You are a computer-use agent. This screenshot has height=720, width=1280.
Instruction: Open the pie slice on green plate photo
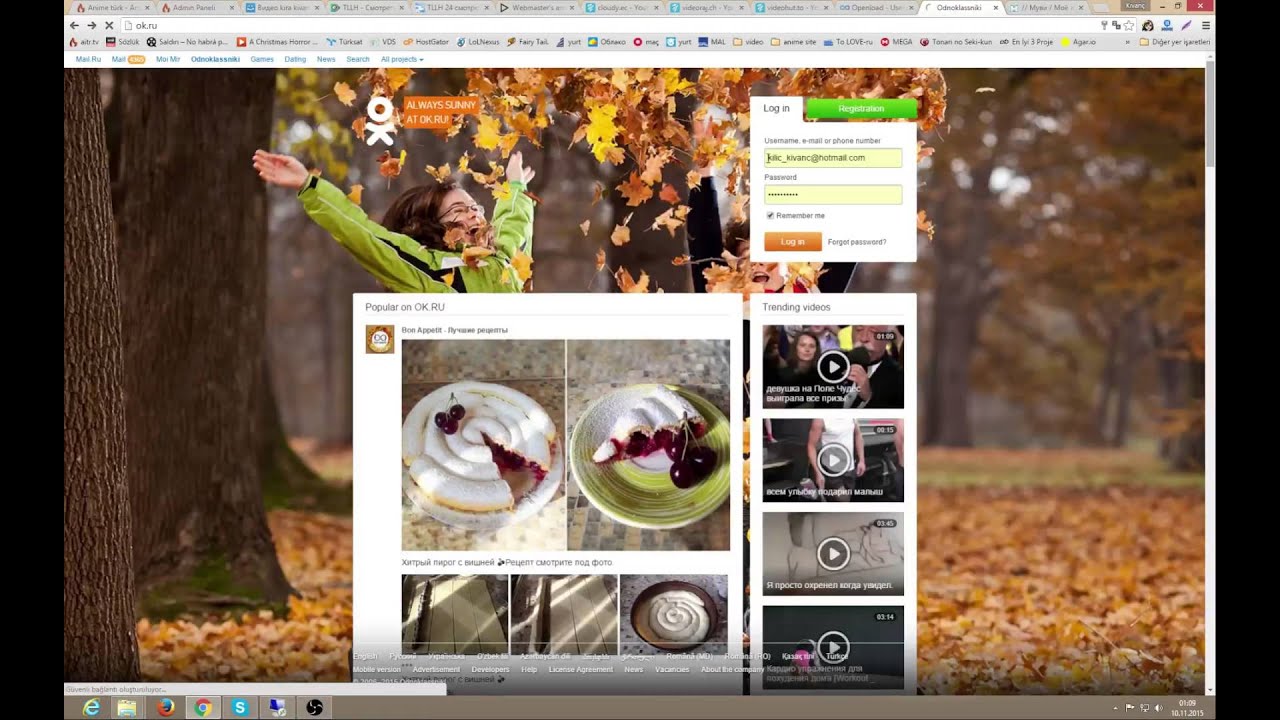point(648,445)
